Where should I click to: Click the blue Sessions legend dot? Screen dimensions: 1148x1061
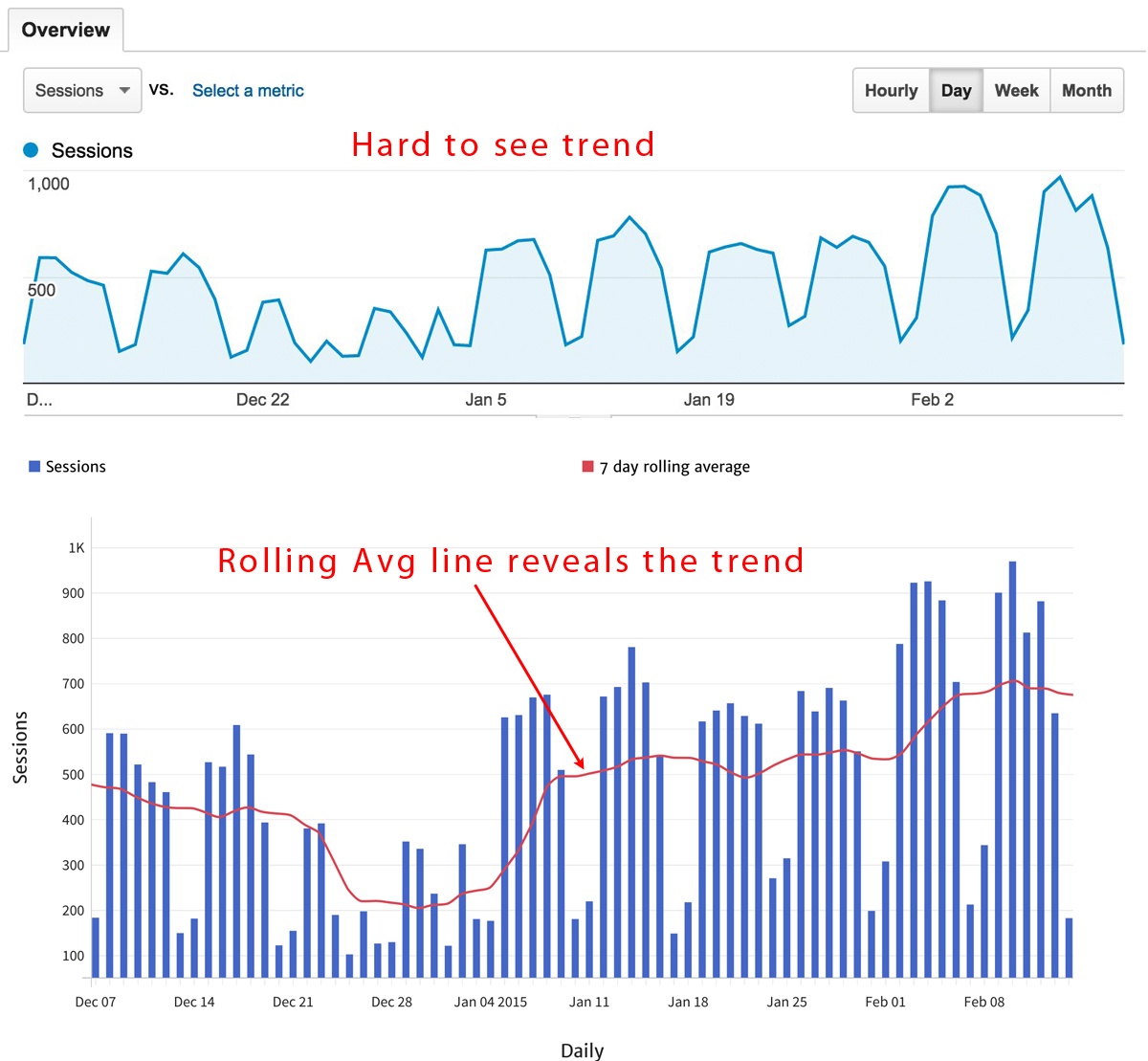(x=33, y=150)
